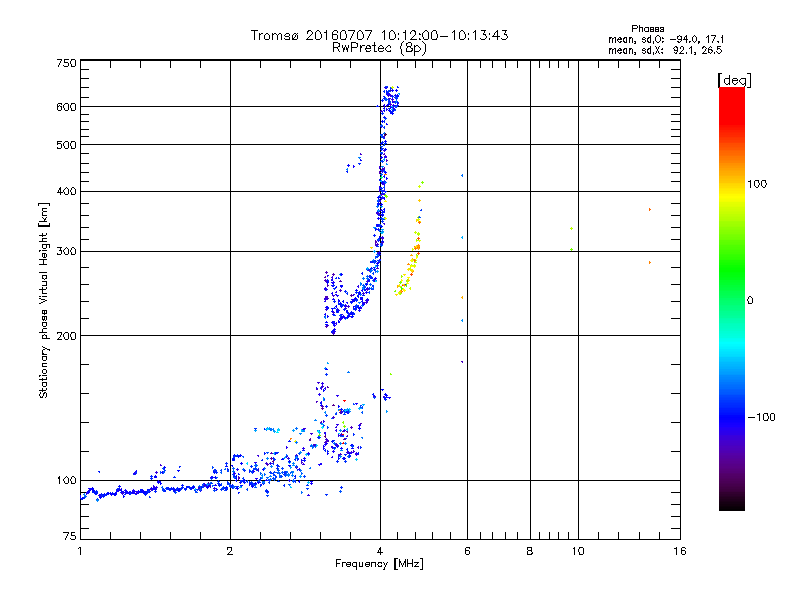Image resolution: width=800 pixels, height=600 pixels.
Task: Click the x-axis tick label '16'
Action: pyautogui.click(x=680, y=551)
